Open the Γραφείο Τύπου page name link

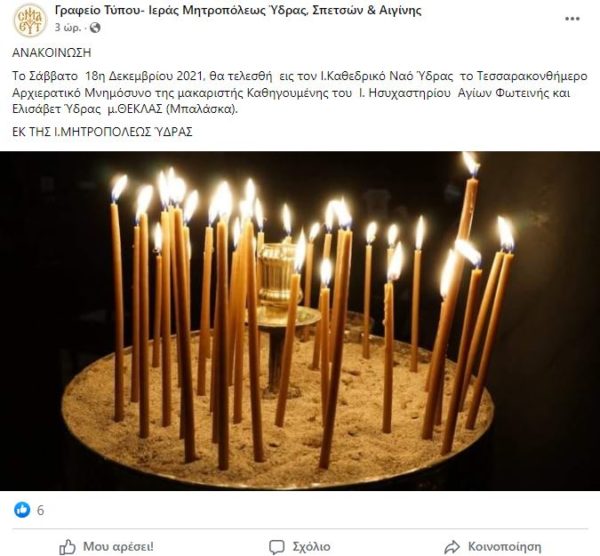pyautogui.click(x=238, y=10)
